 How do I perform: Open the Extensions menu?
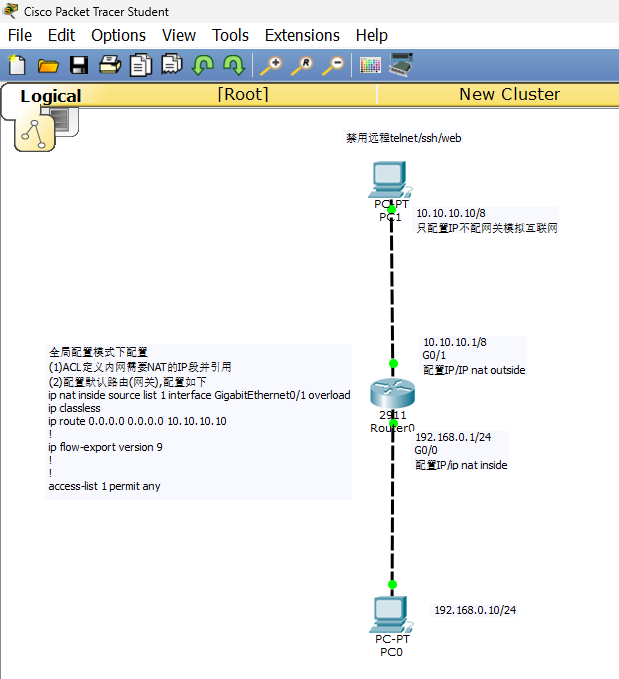[302, 36]
